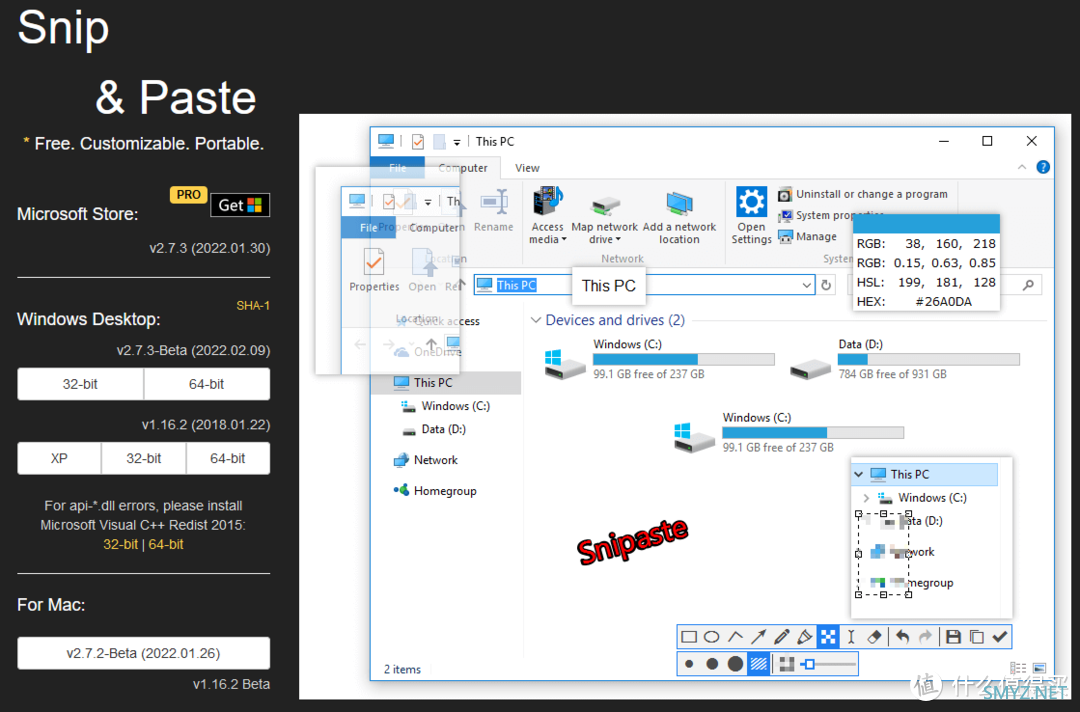Click the Manage ribbon command
Screen dimensions: 1080x712
tap(807, 236)
